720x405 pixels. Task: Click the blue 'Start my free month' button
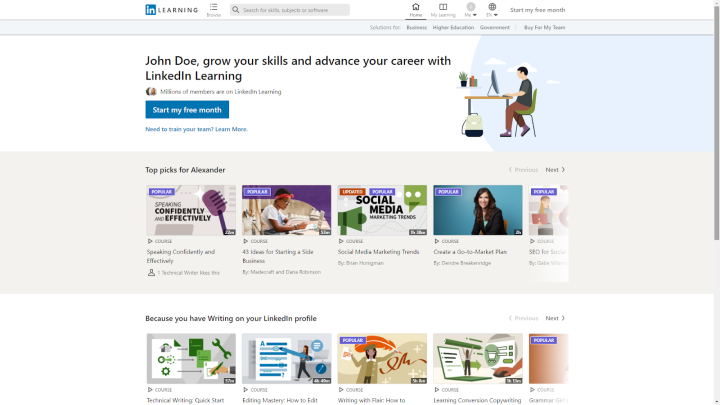187,110
